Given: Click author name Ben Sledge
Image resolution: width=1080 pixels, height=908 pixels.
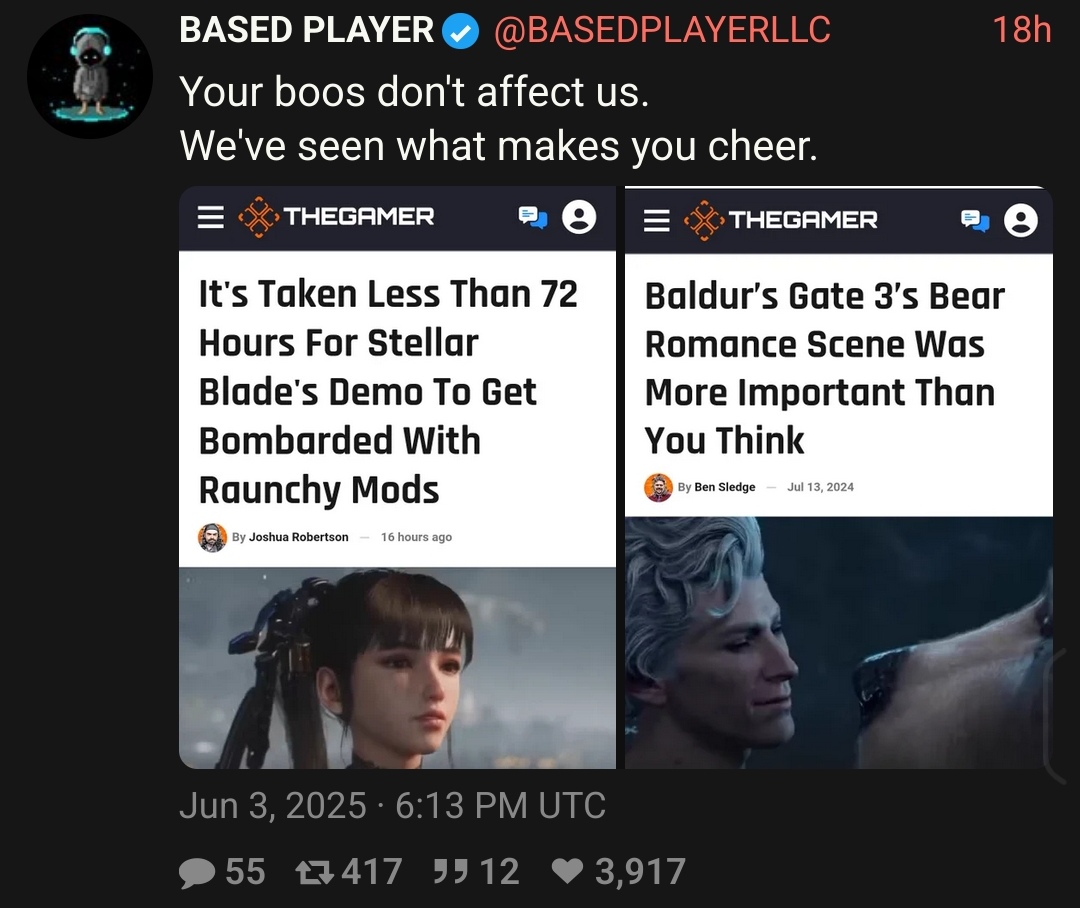Looking at the screenshot, I should [x=725, y=487].
